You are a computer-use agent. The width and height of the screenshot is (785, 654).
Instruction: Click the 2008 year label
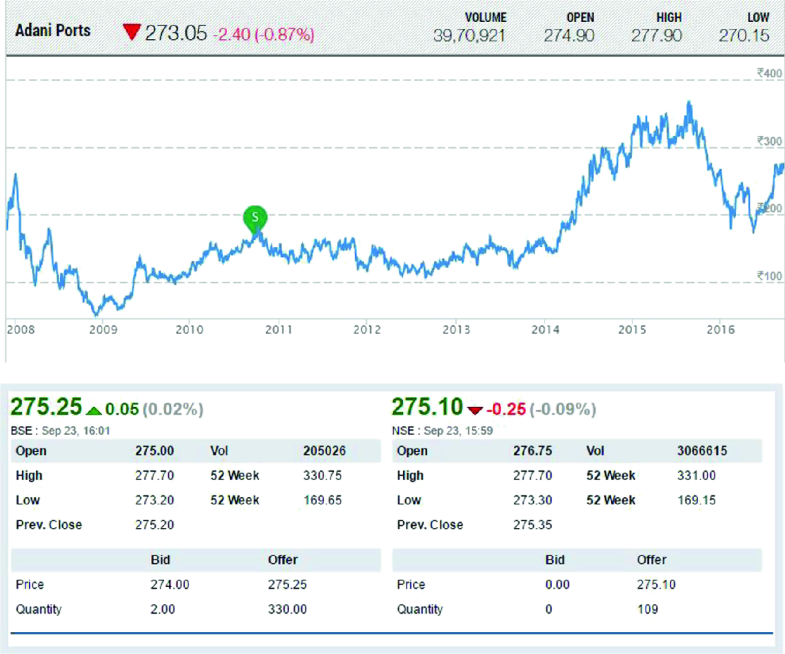pos(21,330)
